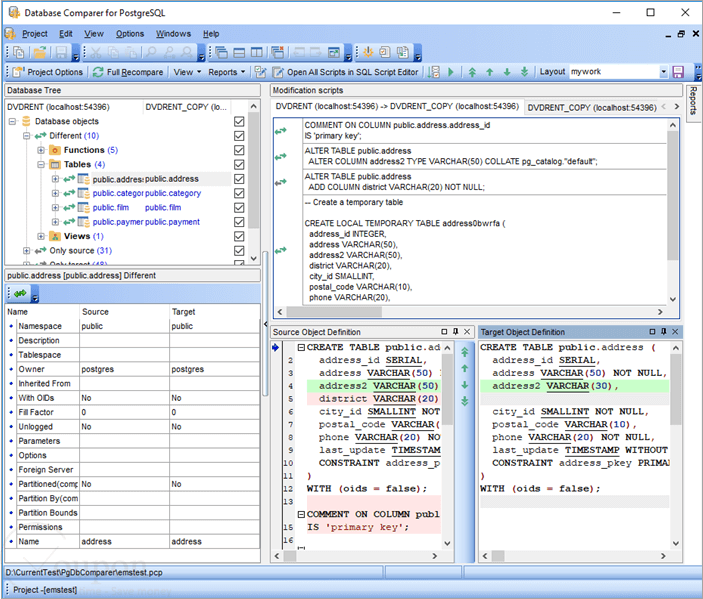Screen dimensions: 703x599
Task: Expand the public.category table node
Action: click(55, 193)
